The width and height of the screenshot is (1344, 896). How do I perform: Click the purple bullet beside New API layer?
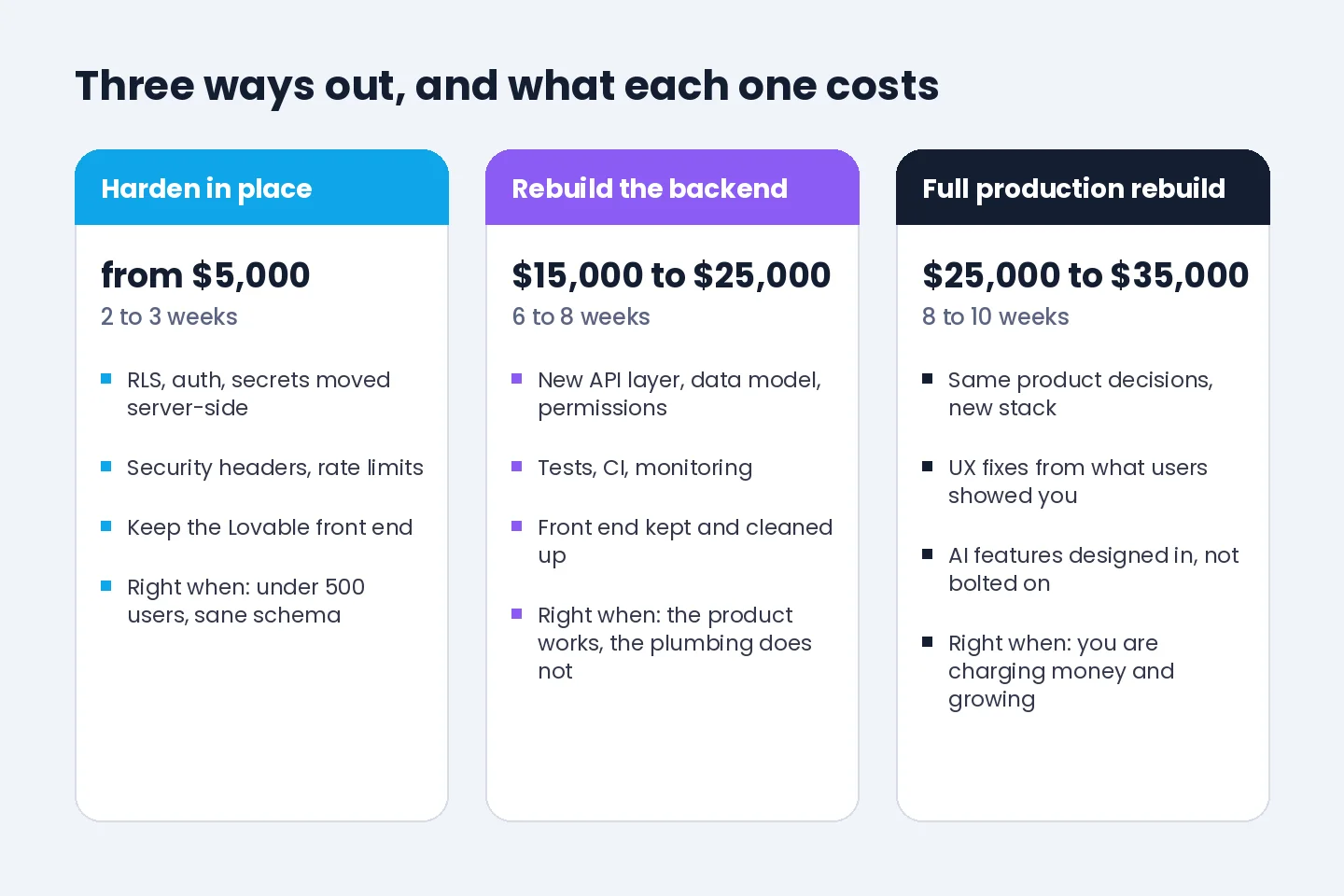517,379
